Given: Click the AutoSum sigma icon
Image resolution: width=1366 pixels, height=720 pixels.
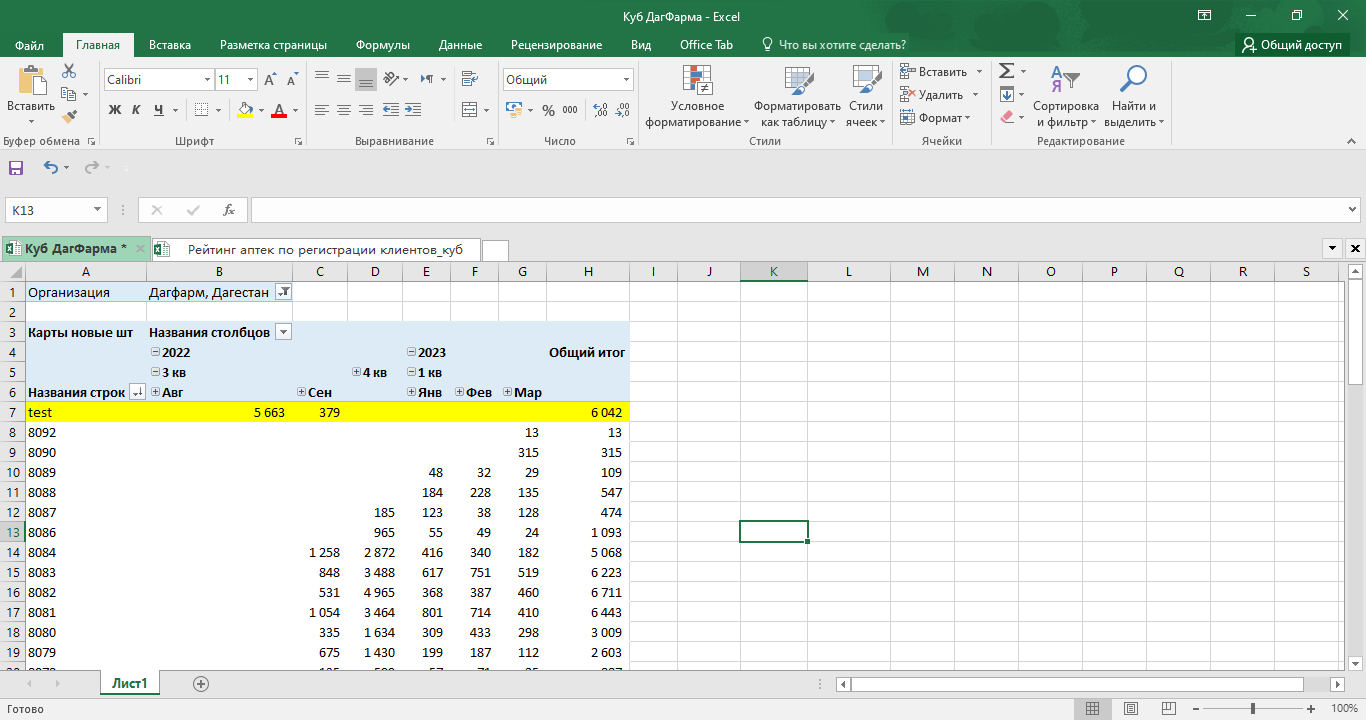Looking at the screenshot, I should point(1006,71).
